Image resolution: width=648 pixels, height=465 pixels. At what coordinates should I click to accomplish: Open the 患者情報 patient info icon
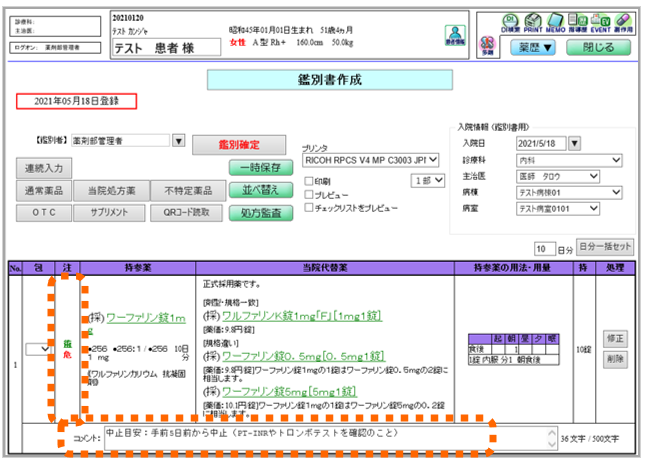coord(455,35)
